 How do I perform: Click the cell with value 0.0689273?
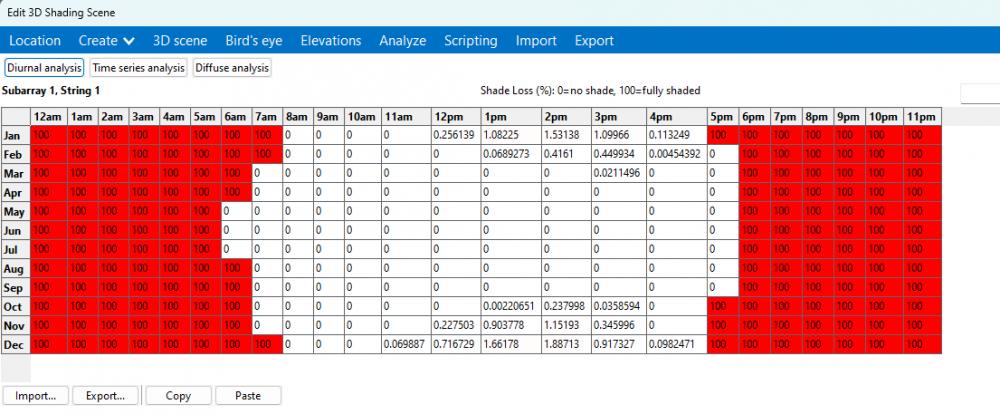510,154
